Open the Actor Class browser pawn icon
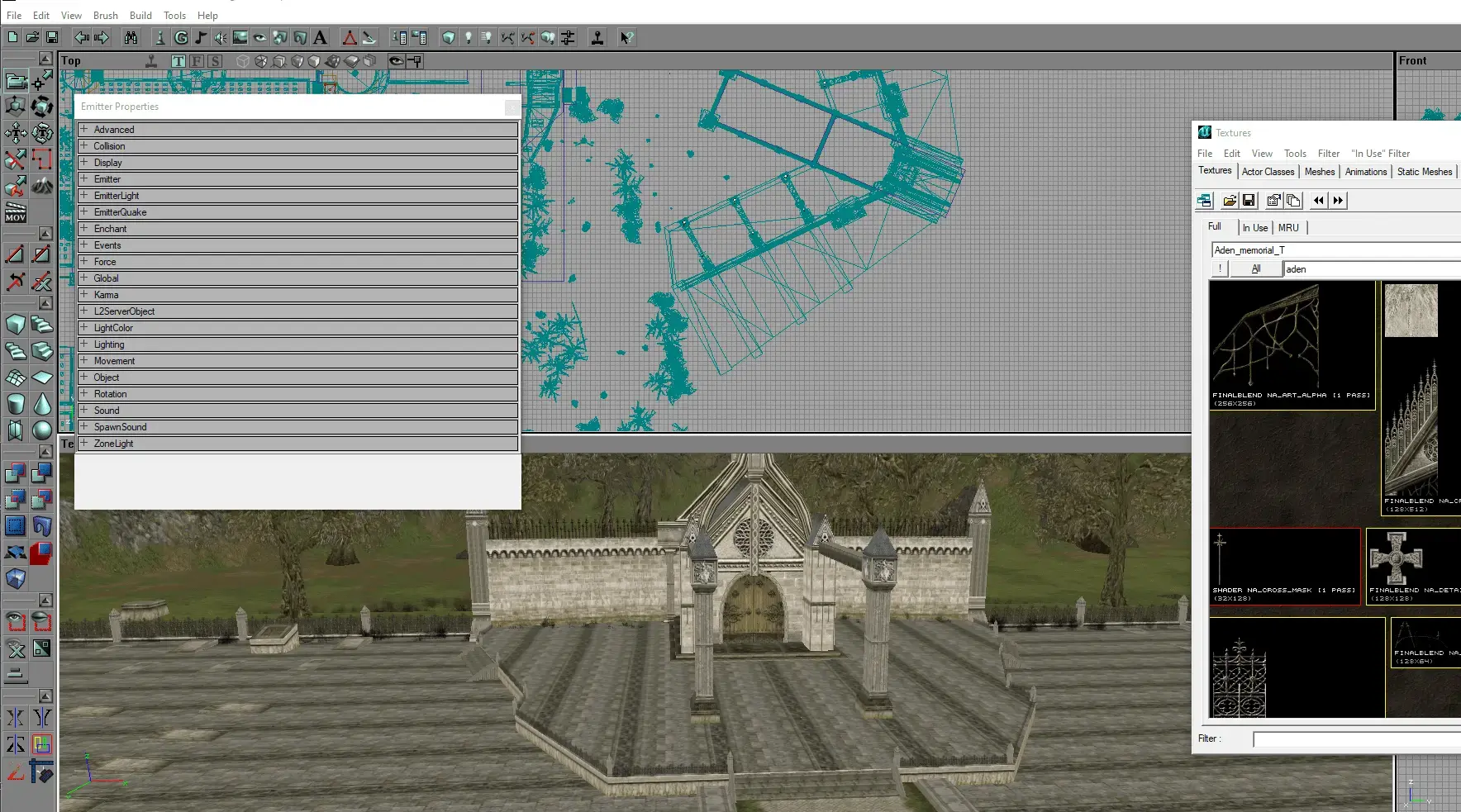 point(160,37)
